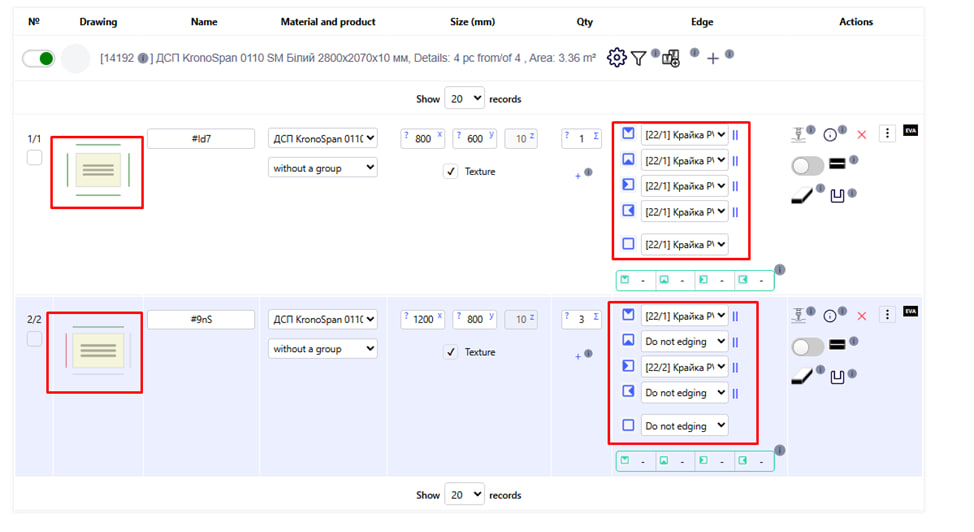Expand 'without a group' dropdown for #9nS
The width and height of the screenshot is (974, 532).
(x=323, y=349)
